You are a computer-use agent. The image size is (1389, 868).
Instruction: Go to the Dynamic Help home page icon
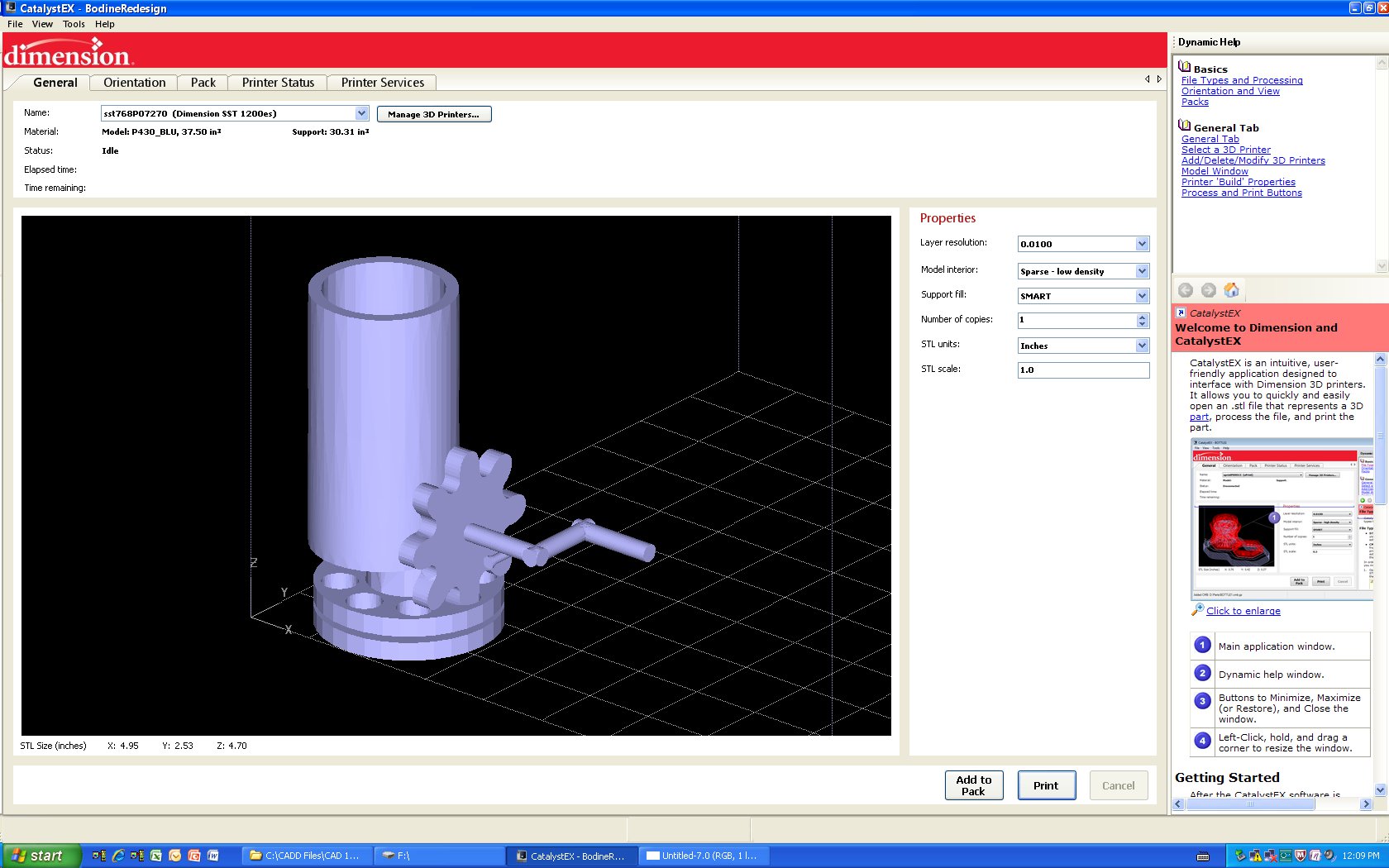(x=1231, y=290)
